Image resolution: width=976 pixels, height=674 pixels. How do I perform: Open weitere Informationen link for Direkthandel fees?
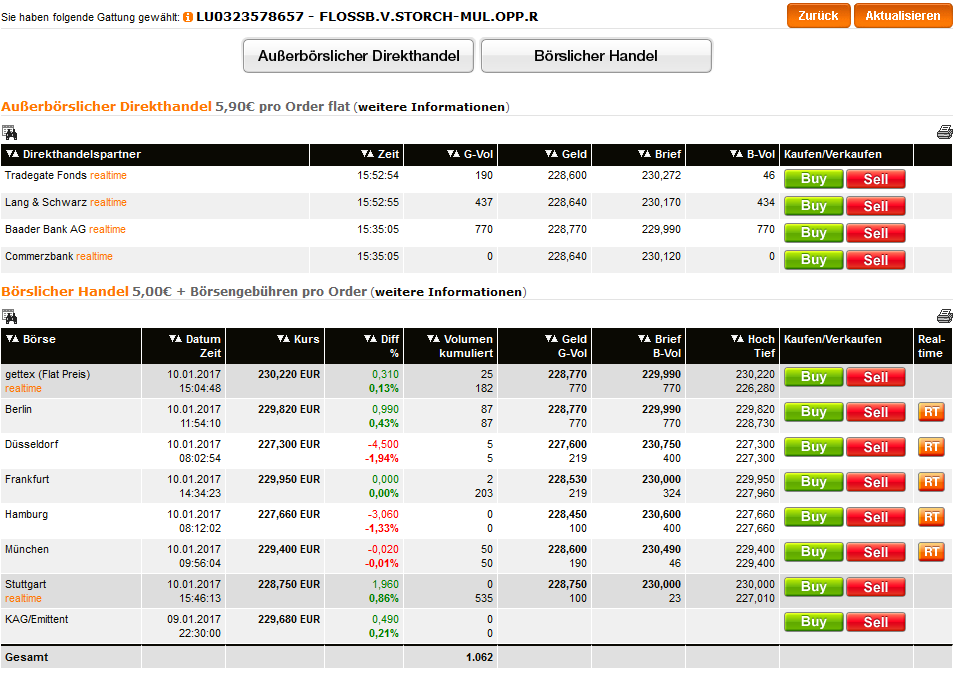pyautogui.click(x=432, y=107)
